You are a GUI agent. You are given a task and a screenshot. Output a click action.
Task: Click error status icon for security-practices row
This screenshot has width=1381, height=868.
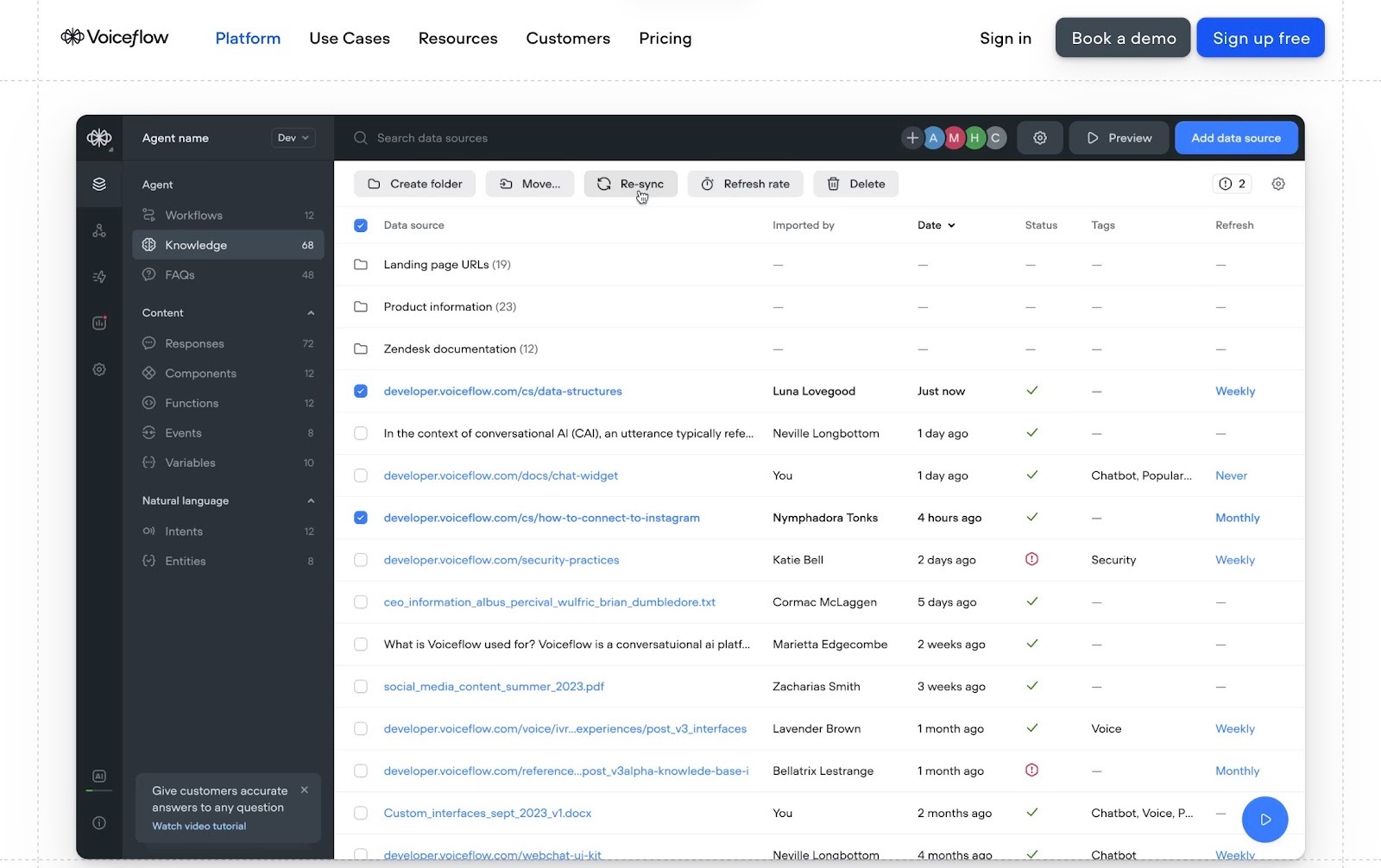tap(1031, 559)
